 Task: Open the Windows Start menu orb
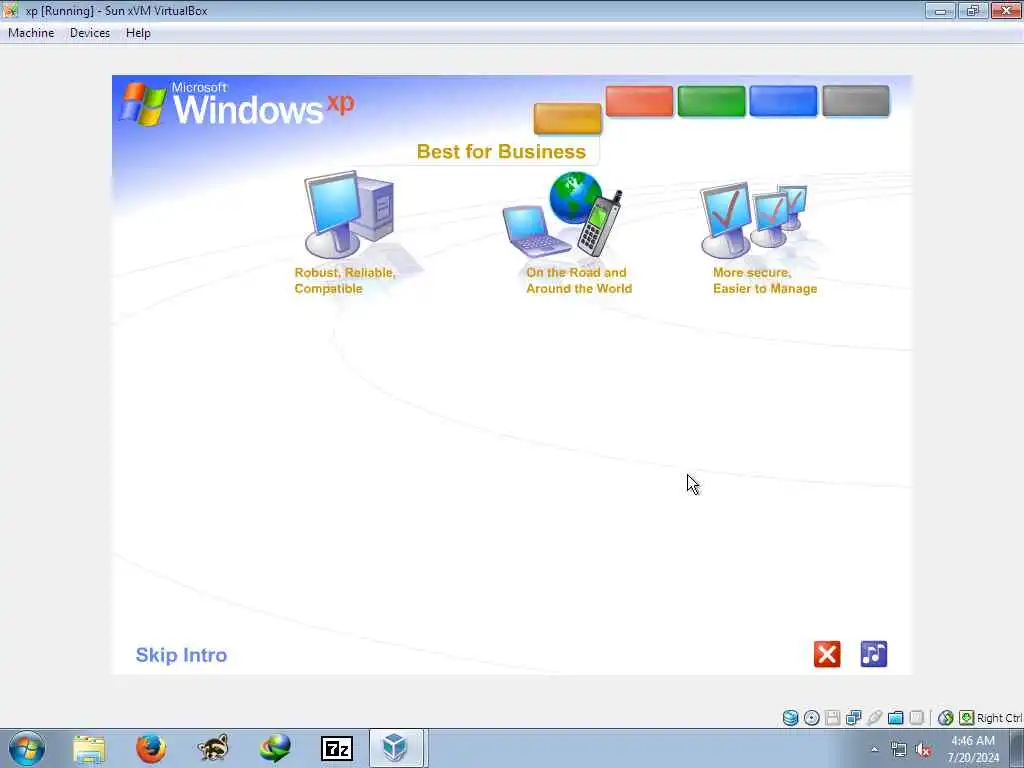27,748
